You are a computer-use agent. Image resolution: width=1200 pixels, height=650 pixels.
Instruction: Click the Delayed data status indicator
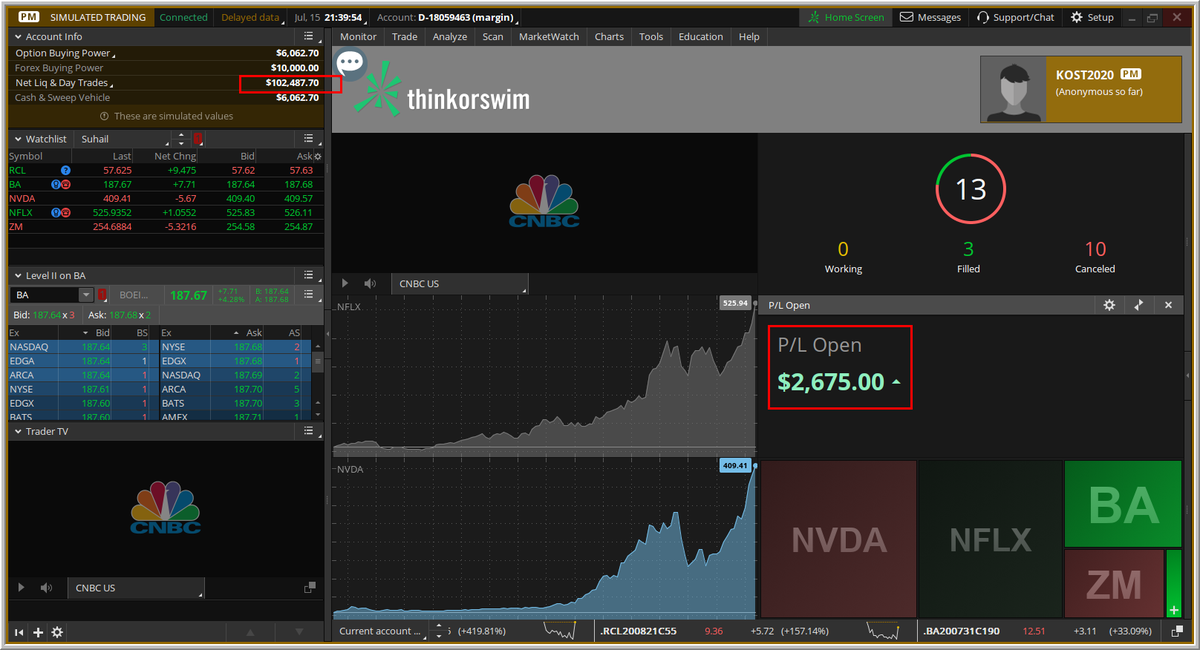[250, 17]
